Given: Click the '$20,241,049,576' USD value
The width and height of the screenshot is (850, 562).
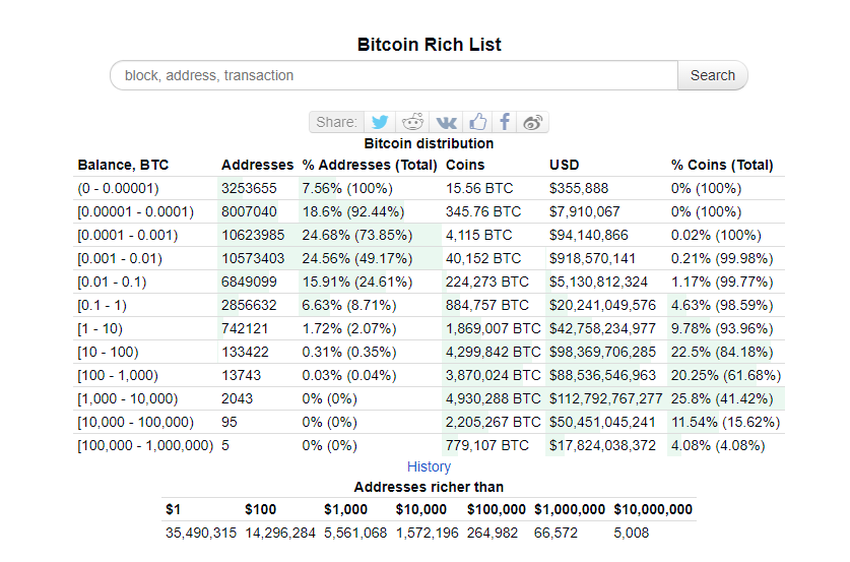Looking at the screenshot, I should click(x=602, y=305).
